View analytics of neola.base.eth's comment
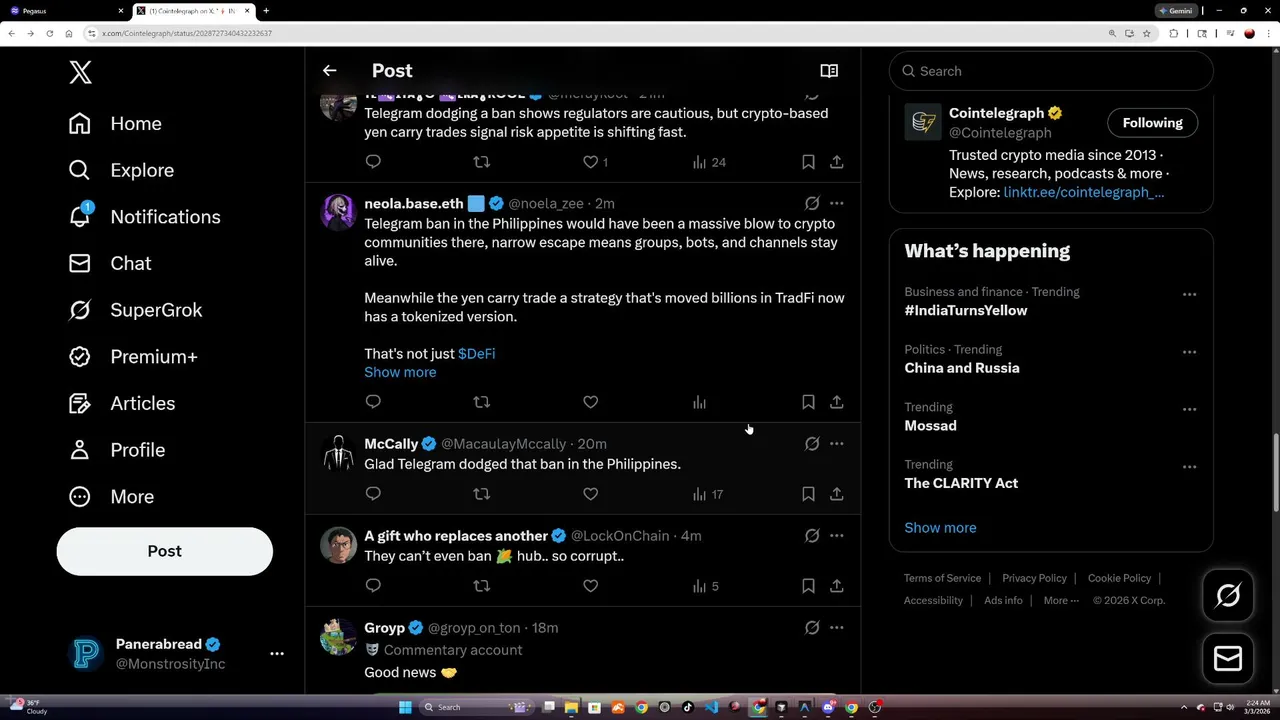This screenshot has height=720, width=1280. (x=699, y=402)
